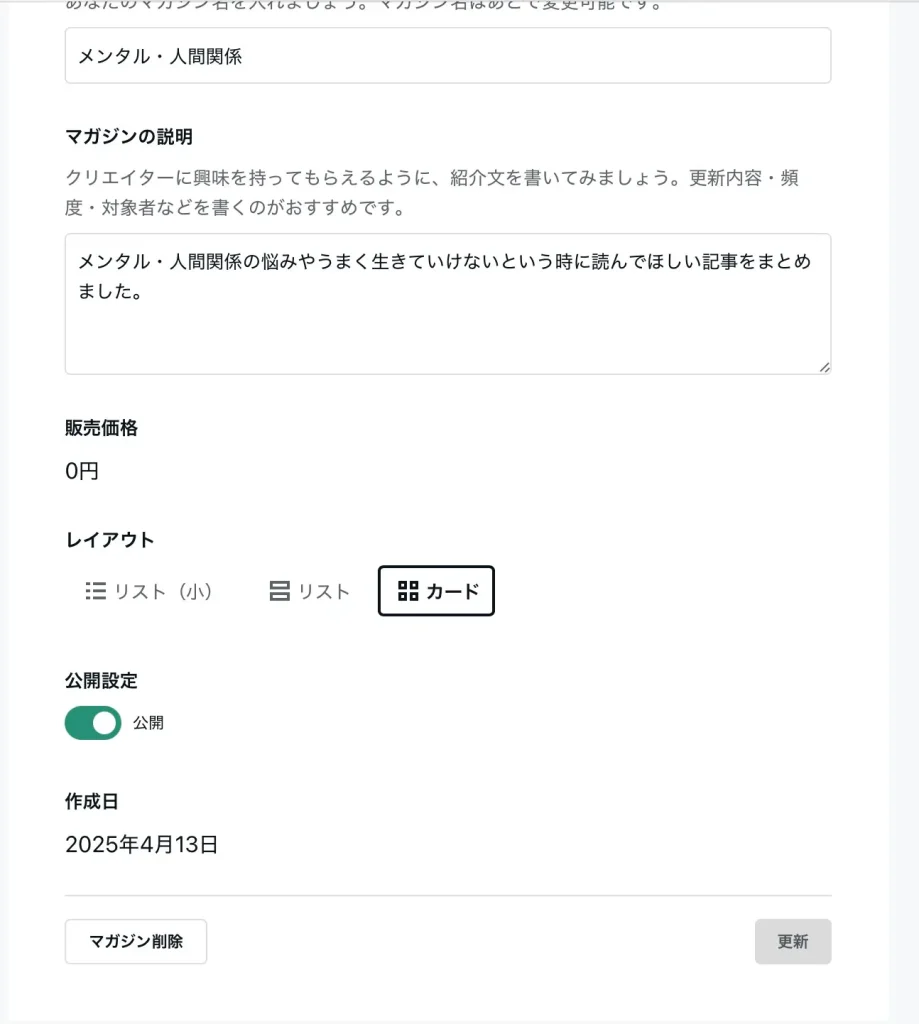Select the リスト(小) layout option text

(x=163, y=592)
